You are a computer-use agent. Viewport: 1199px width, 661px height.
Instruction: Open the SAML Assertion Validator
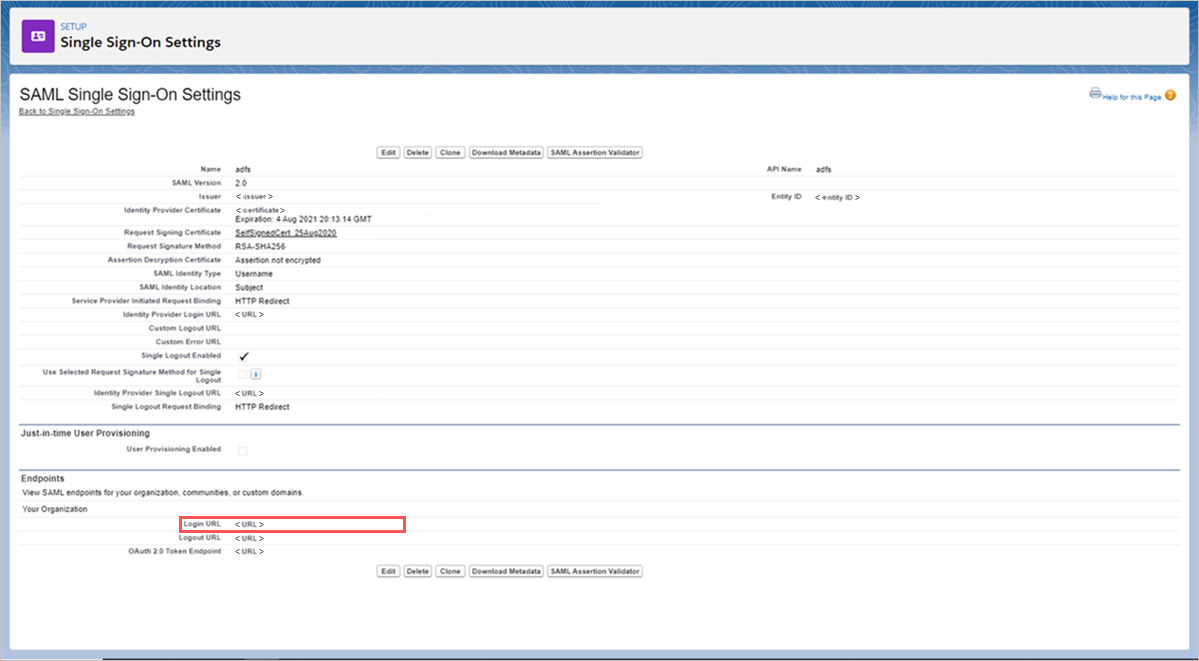tap(594, 152)
